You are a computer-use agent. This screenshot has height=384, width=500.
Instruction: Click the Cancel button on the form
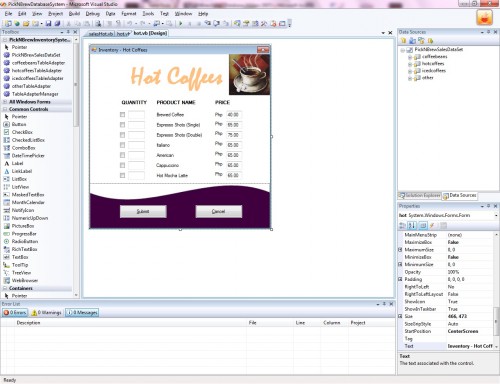click(x=219, y=211)
